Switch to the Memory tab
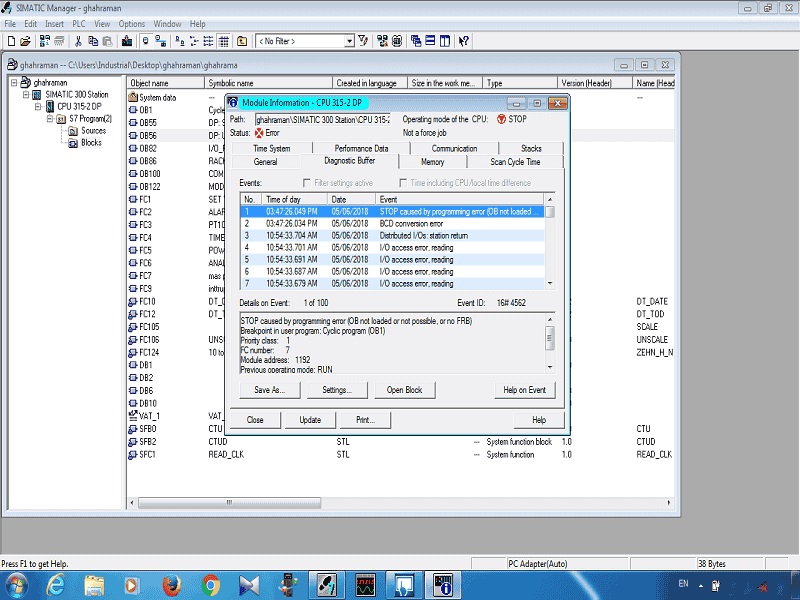This screenshot has width=800, height=600. [433, 162]
